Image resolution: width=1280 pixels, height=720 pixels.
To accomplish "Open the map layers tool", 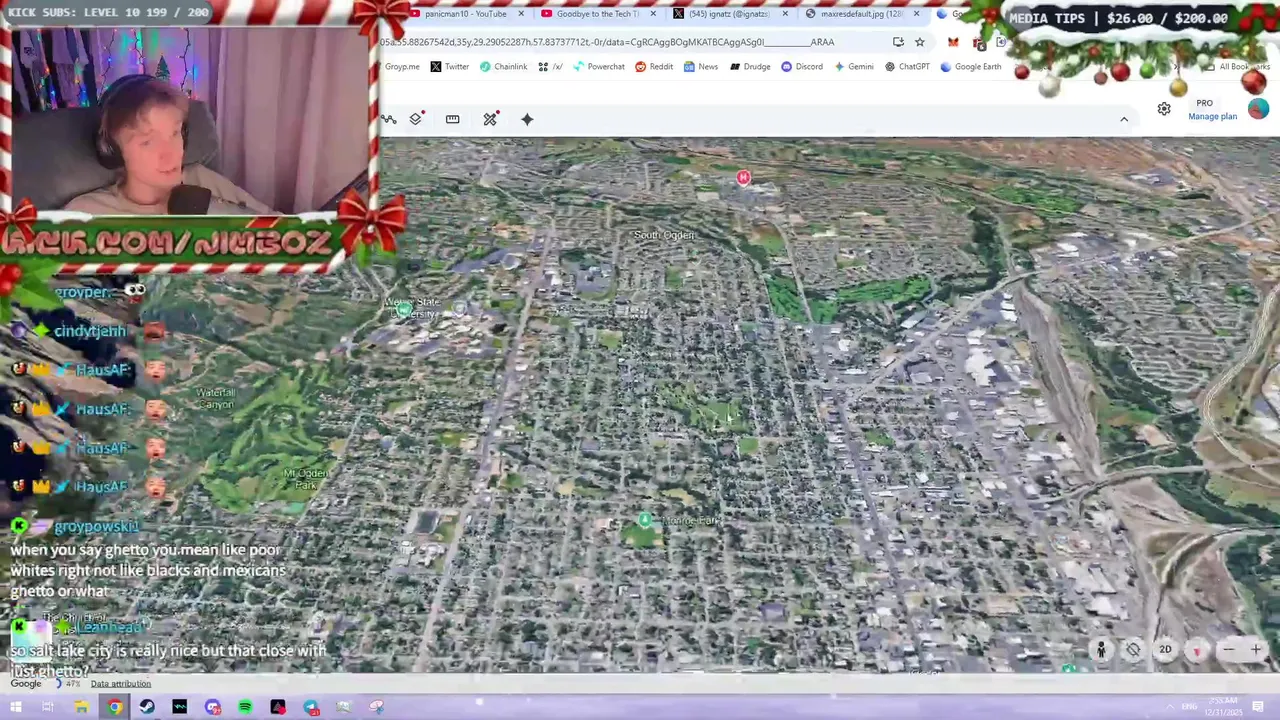I will point(416,119).
